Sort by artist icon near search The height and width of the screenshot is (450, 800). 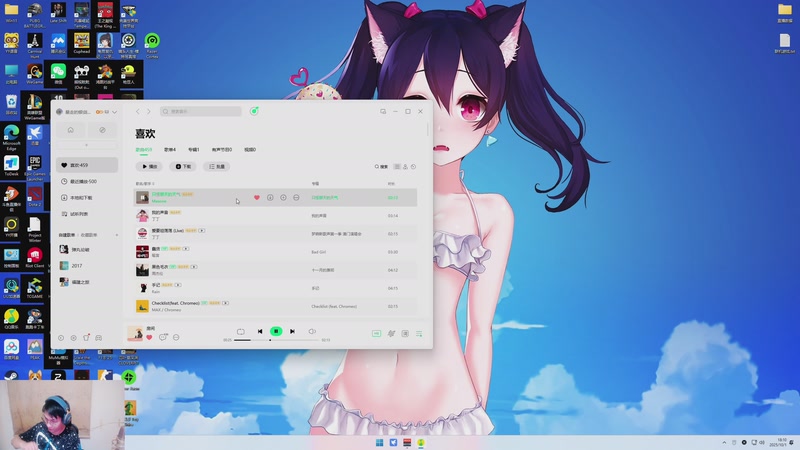click(x=406, y=167)
